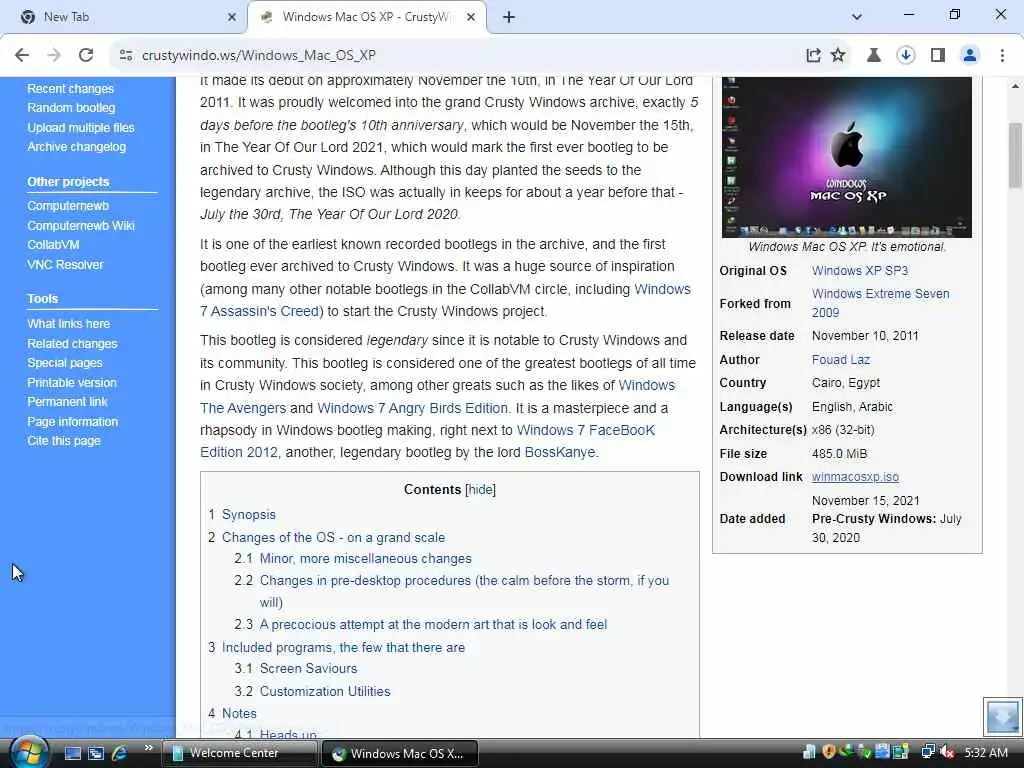Image resolution: width=1024 pixels, height=768 pixels.
Task: Jump to 3.1 Screen Saviours
Action: [308, 669]
